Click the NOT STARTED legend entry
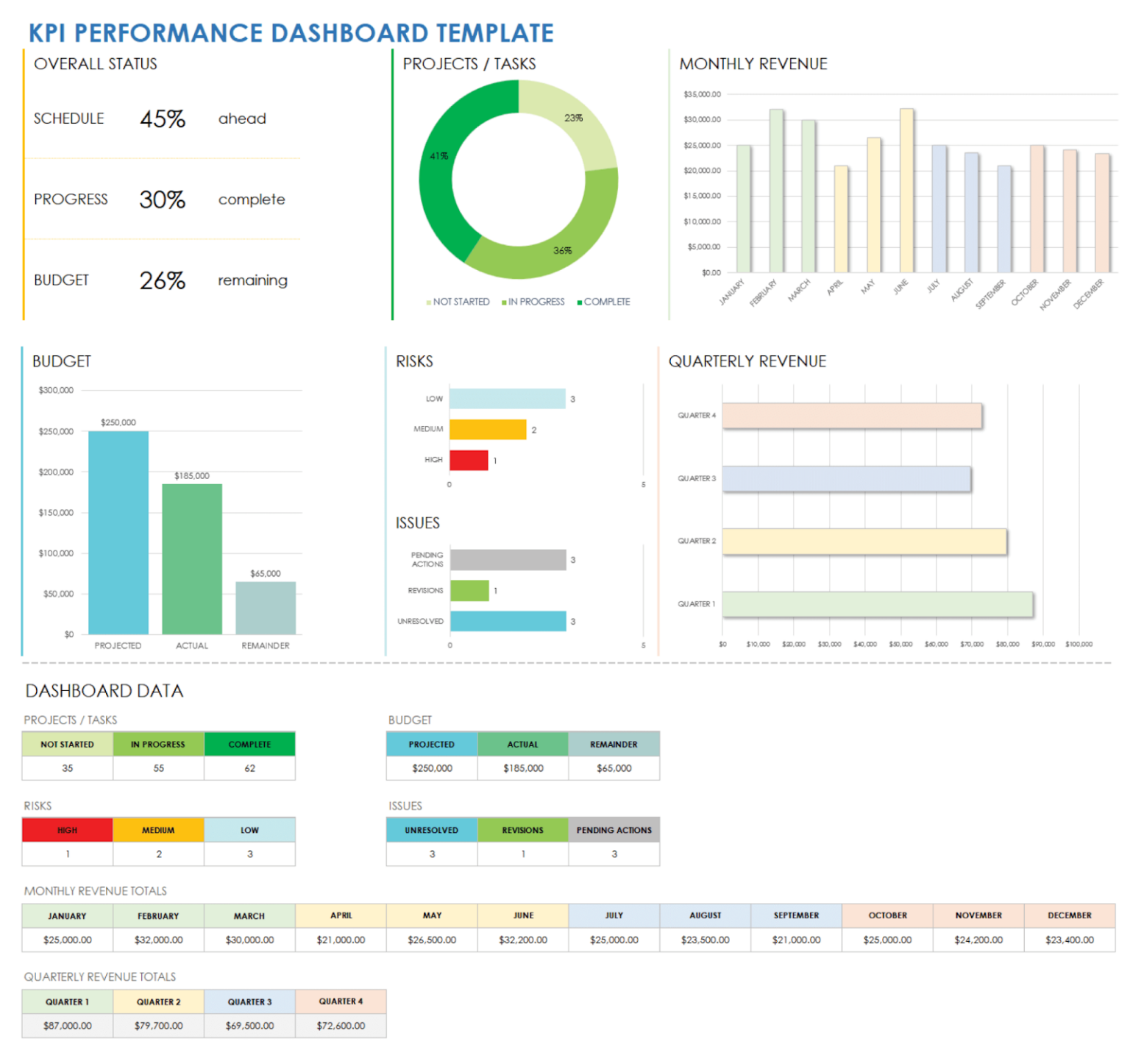The height and width of the screenshot is (1064, 1130). pyautogui.click(x=458, y=302)
